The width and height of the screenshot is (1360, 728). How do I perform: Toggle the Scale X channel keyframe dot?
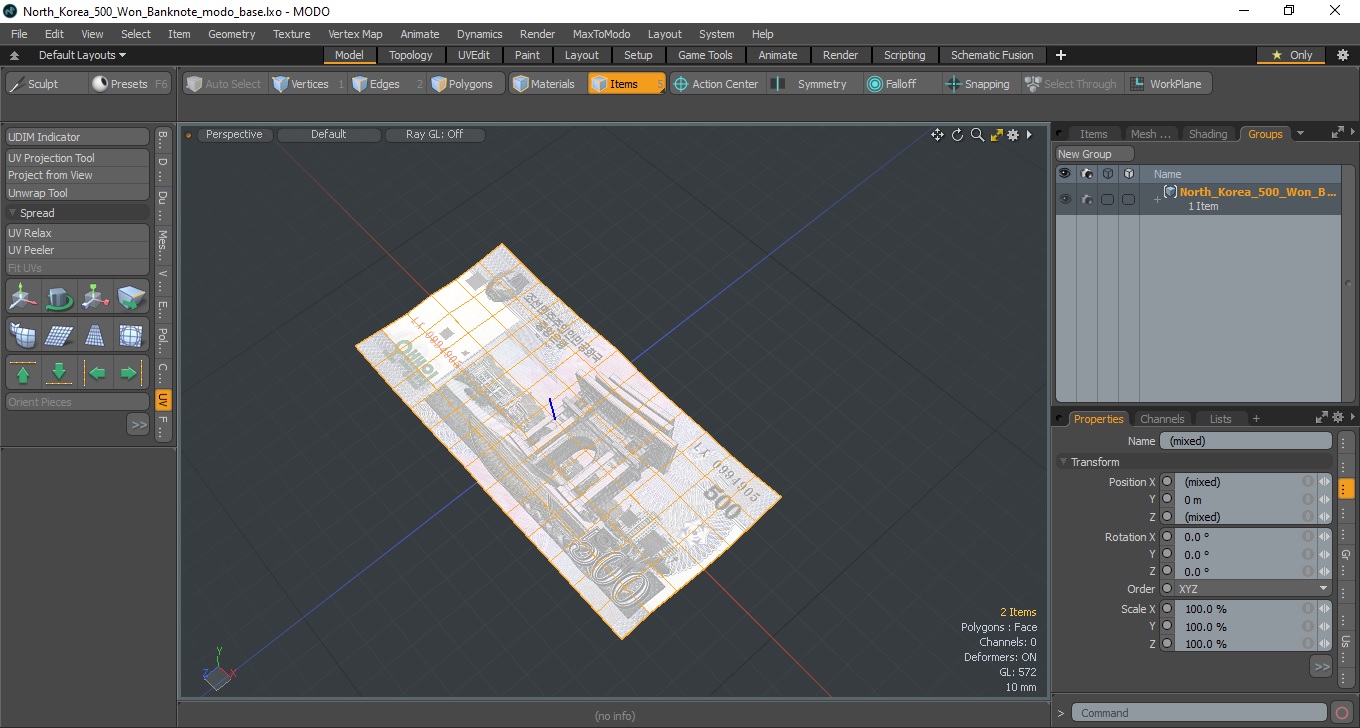point(1167,609)
